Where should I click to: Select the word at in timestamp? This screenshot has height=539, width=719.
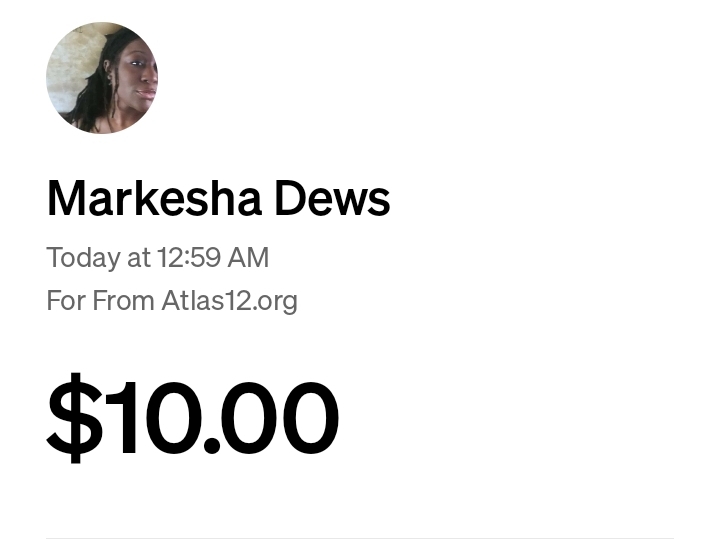coord(138,258)
